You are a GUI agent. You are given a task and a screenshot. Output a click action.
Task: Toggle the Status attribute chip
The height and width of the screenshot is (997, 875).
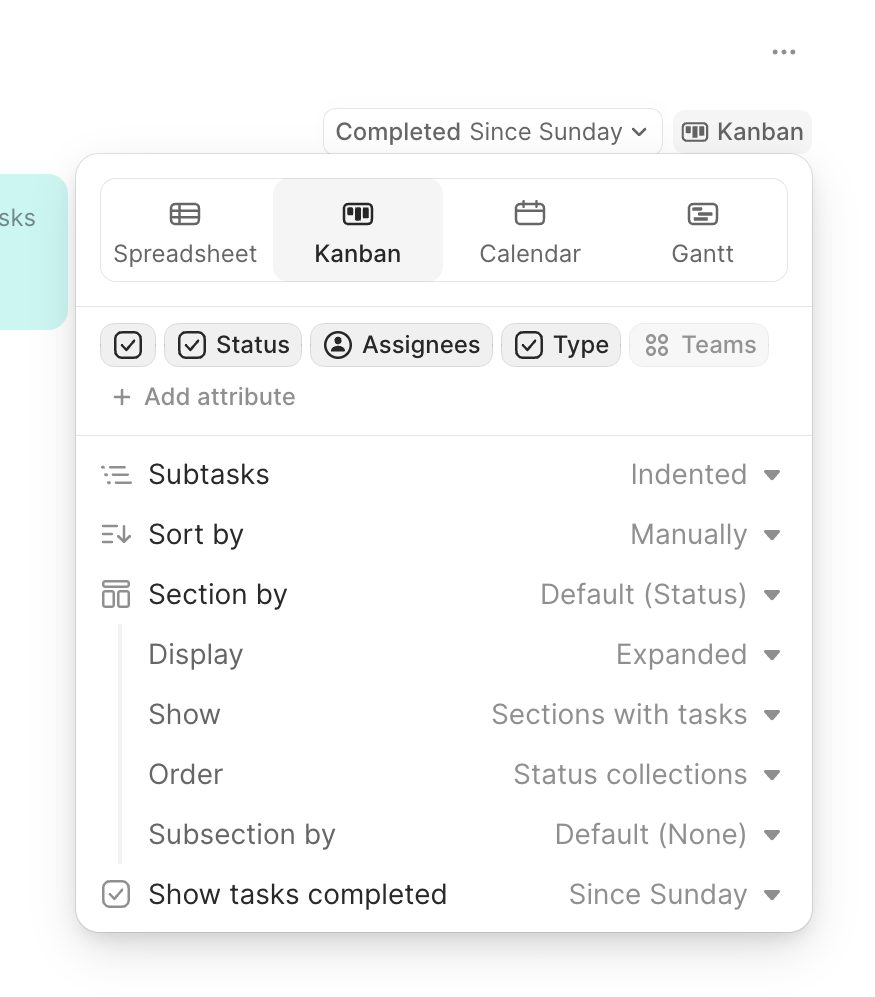point(232,344)
